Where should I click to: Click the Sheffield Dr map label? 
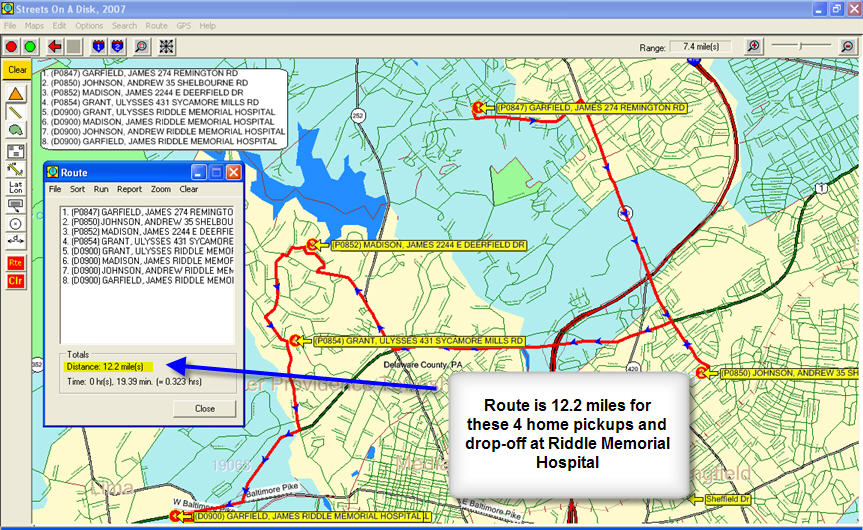pos(728,499)
